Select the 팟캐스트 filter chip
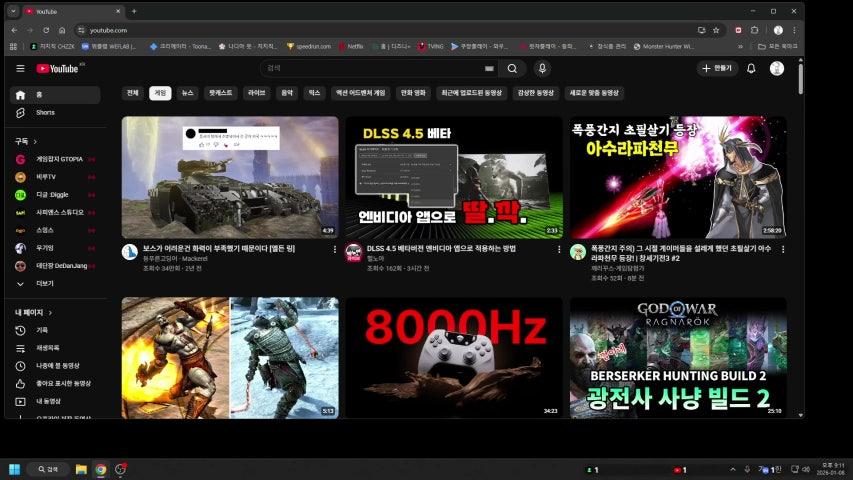This screenshot has height=480, width=853. click(221, 93)
